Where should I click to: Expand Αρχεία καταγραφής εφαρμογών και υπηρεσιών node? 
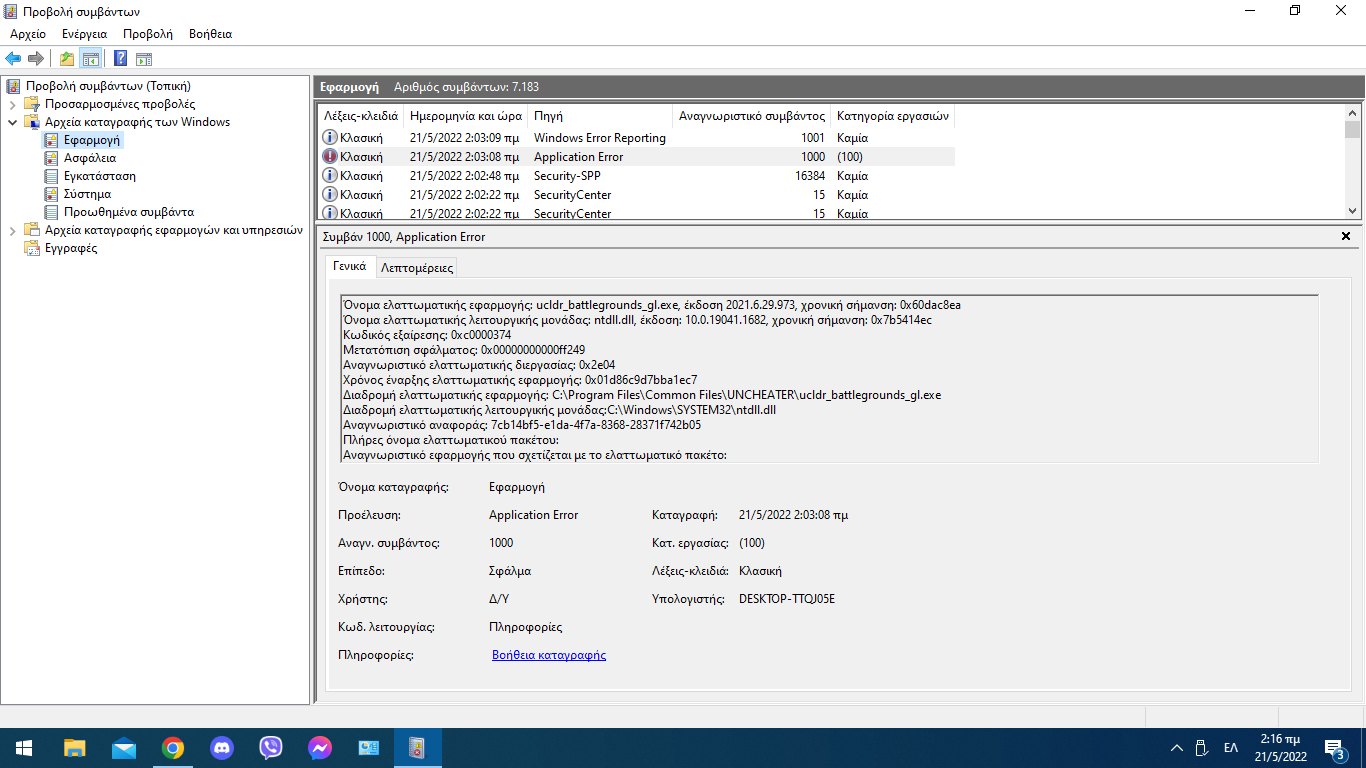[x=12, y=230]
